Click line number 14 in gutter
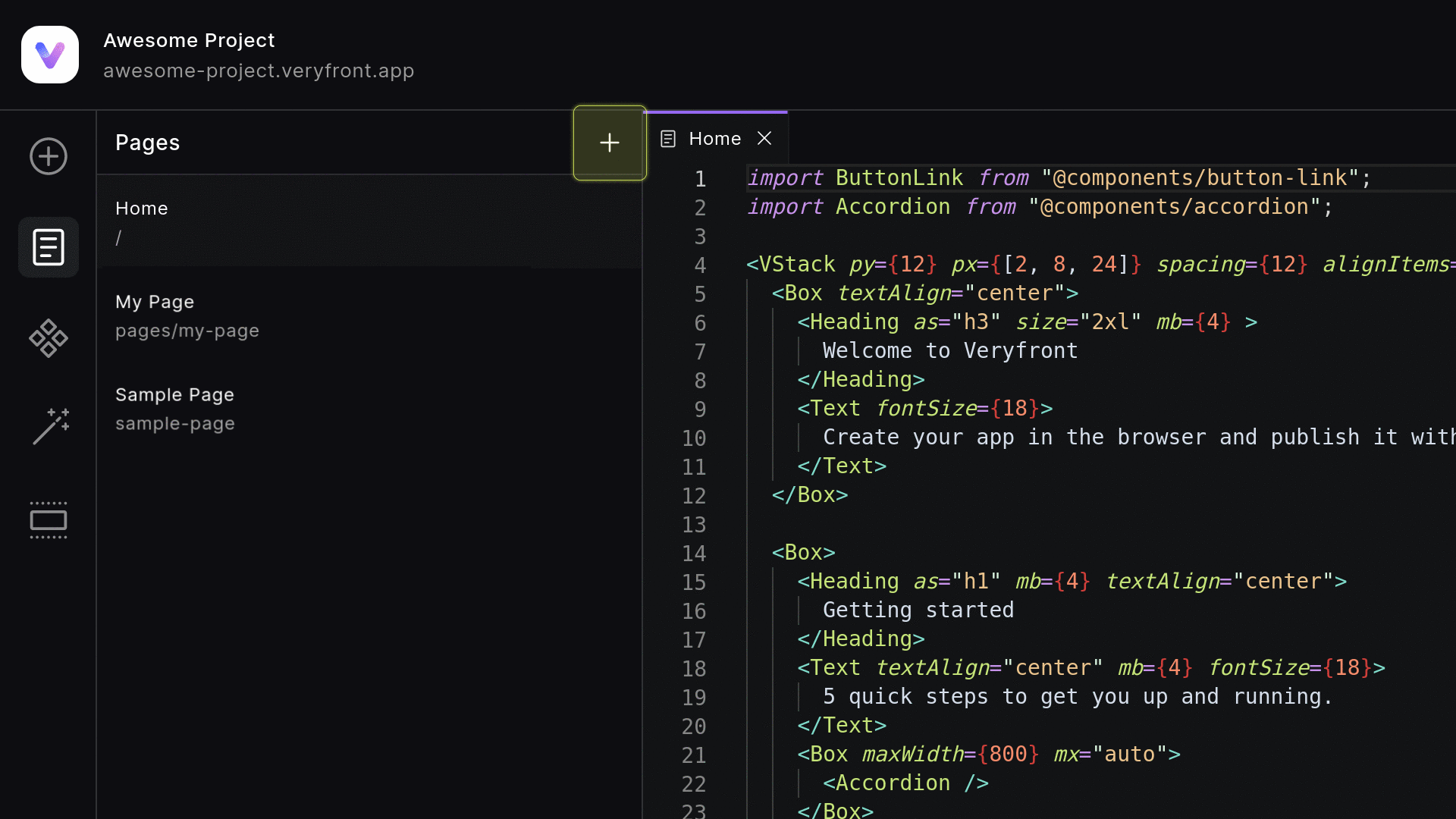 [x=694, y=554]
